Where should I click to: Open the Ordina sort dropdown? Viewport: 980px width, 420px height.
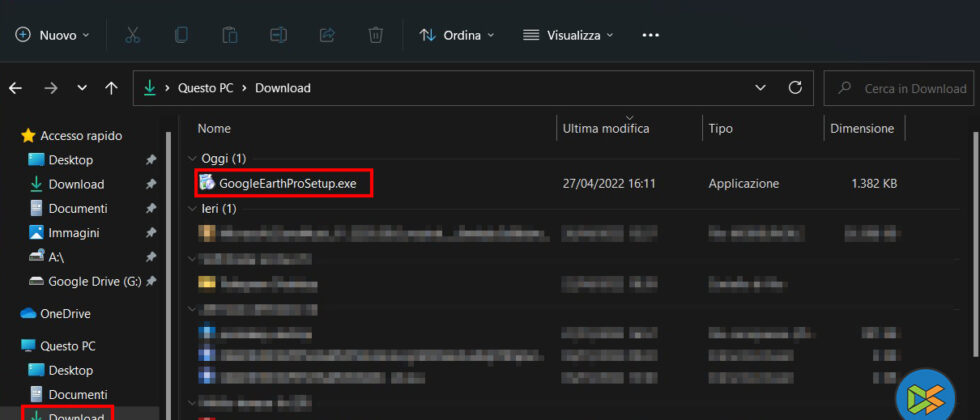(x=457, y=35)
